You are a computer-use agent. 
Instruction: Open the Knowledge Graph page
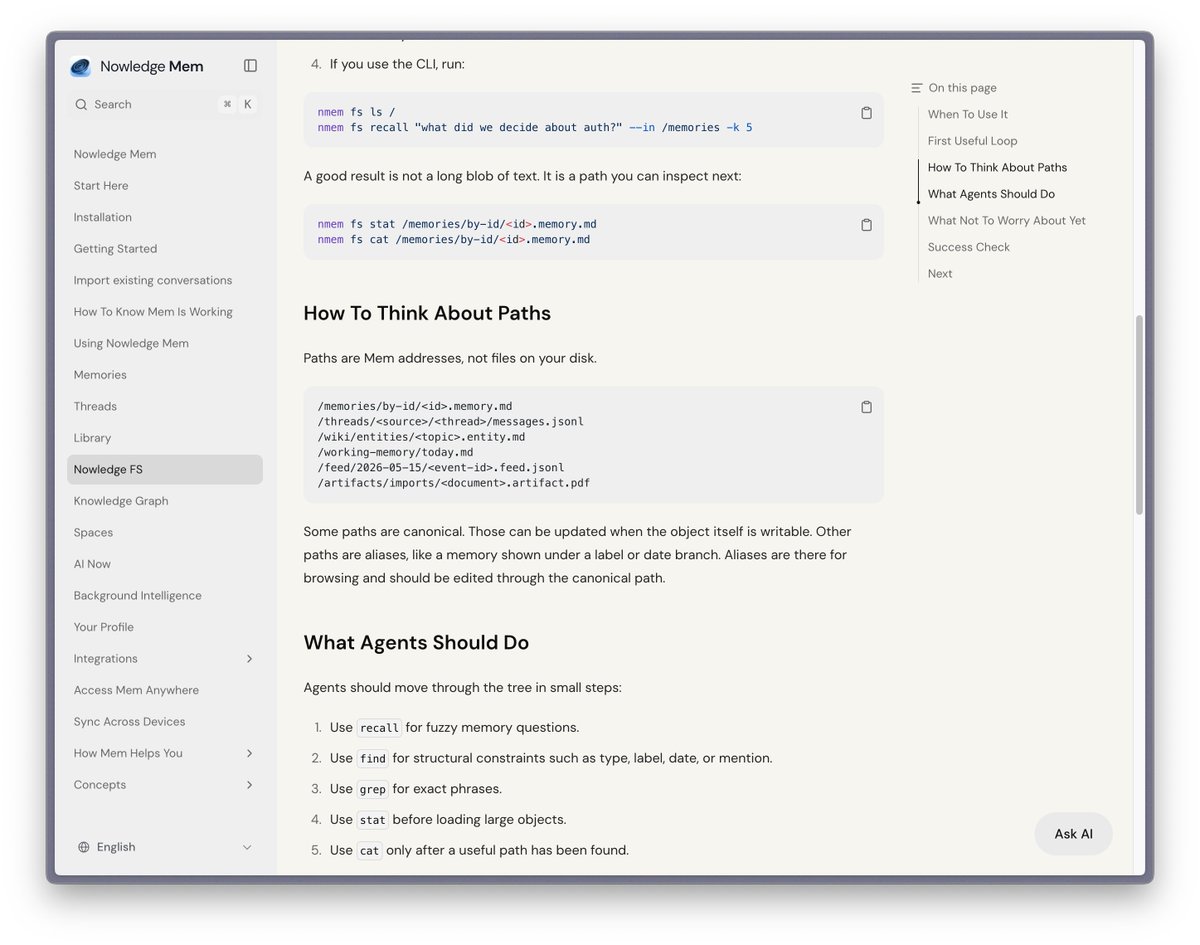point(121,501)
